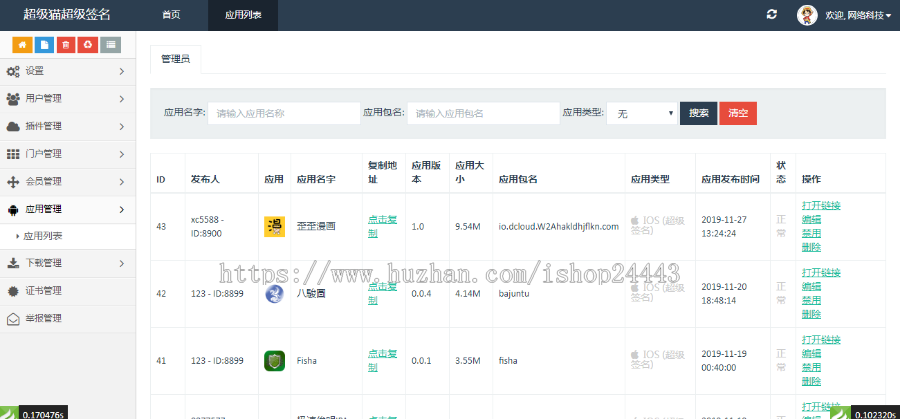Focus the 应用名字 input field
The width and height of the screenshot is (900, 419).
pyautogui.click(x=284, y=114)
